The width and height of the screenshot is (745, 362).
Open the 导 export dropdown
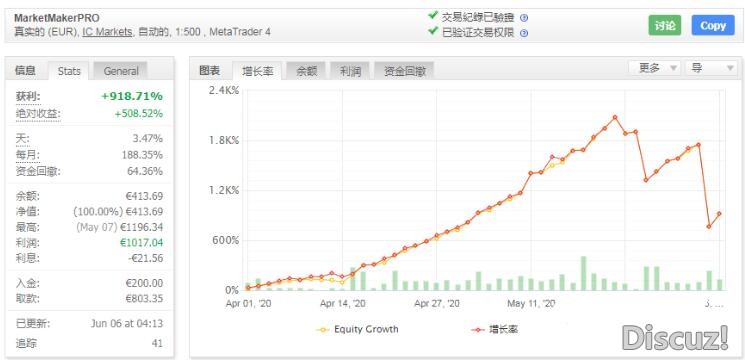point(711,68)
